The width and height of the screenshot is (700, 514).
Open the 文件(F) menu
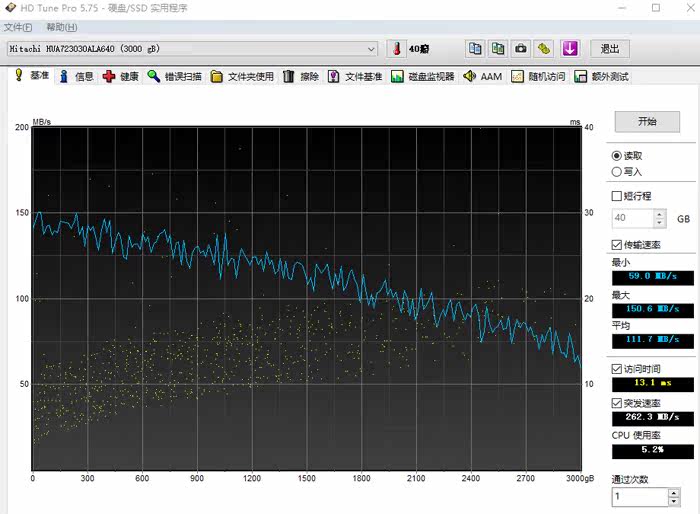tap(18, 27)
